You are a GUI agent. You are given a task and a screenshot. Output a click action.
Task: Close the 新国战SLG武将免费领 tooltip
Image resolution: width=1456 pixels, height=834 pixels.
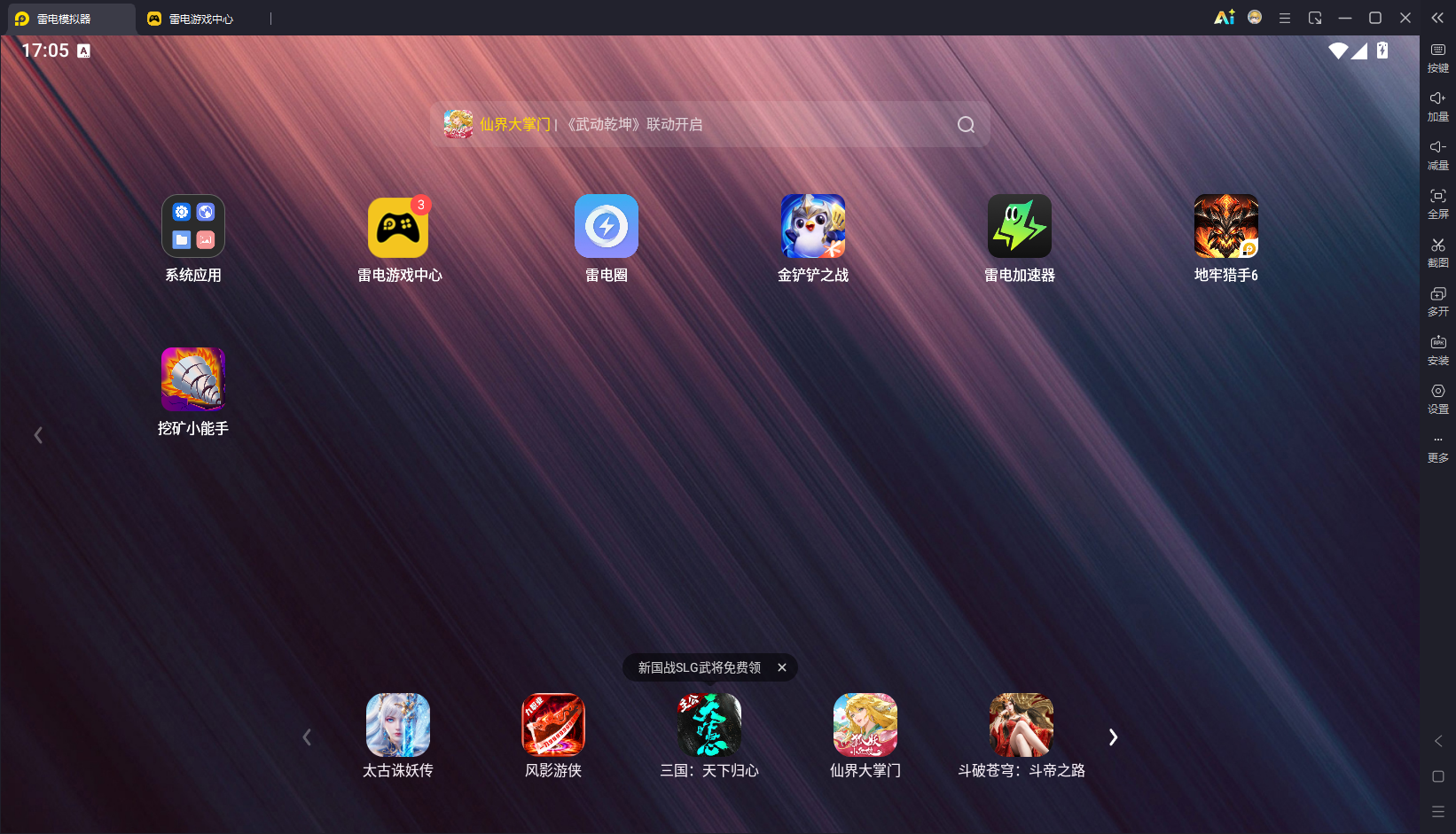click(782, 667)
